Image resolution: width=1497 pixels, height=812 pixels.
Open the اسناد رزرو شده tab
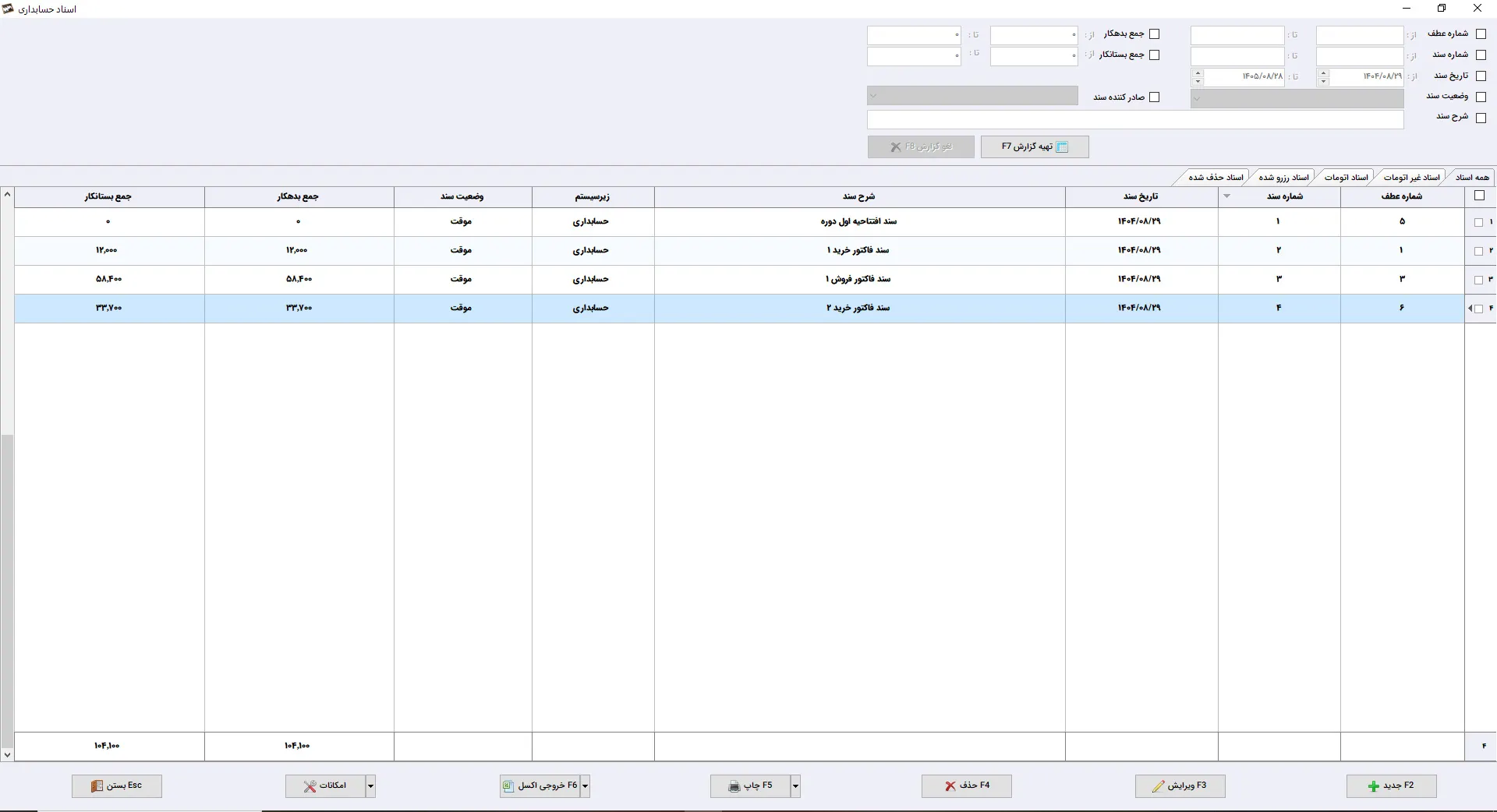tap(1283, 178)
